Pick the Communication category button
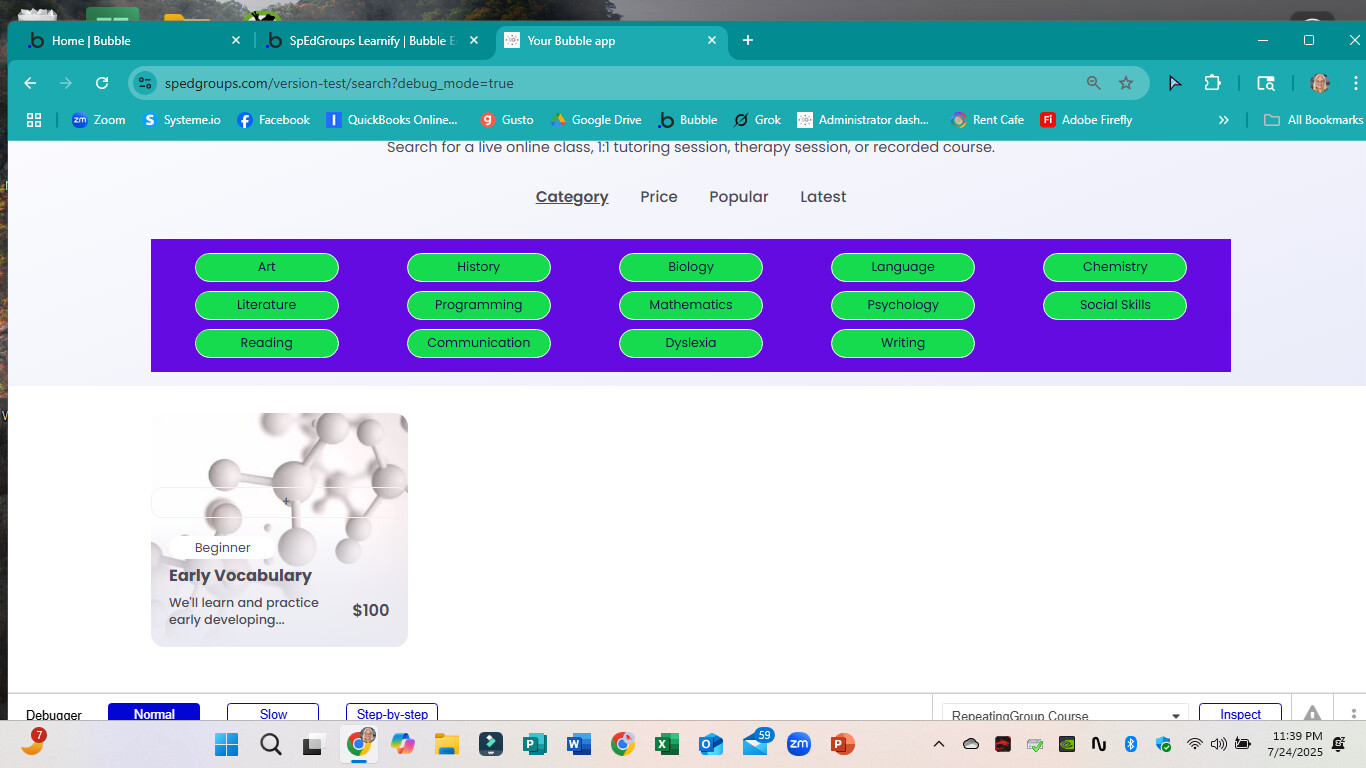1366x768 pixels. pos(479,343)
